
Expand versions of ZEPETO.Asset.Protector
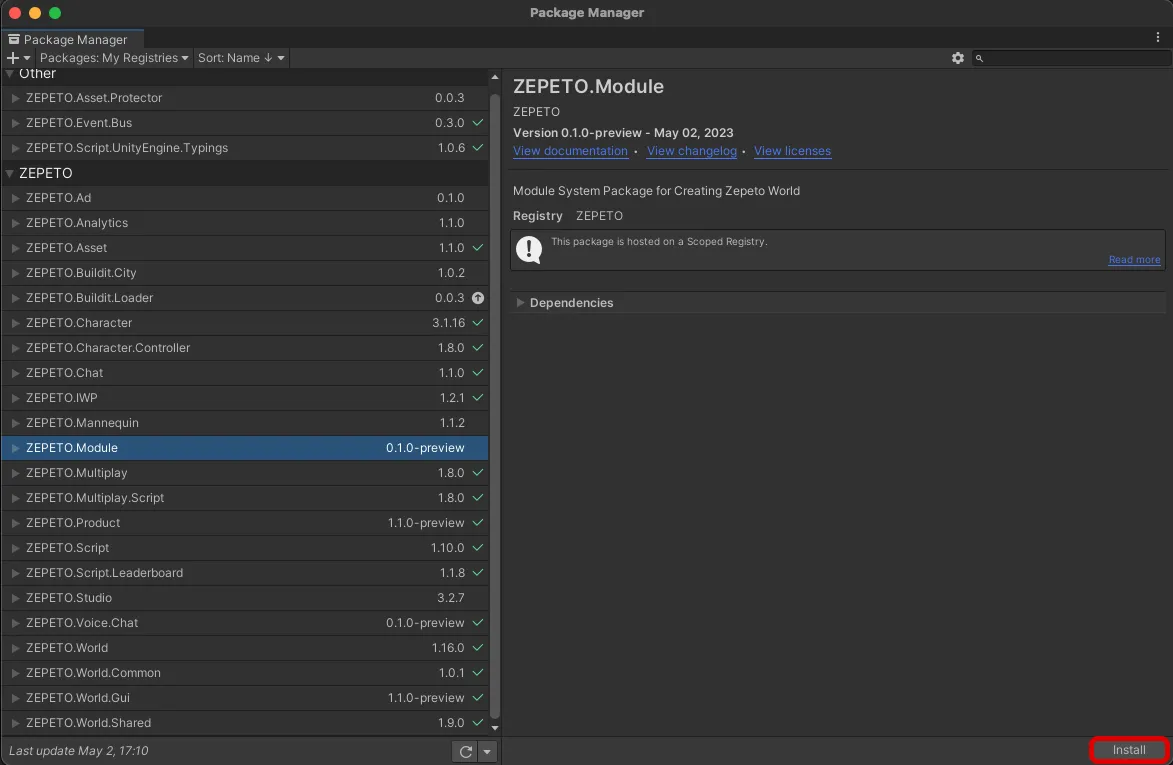click(15, 98)
